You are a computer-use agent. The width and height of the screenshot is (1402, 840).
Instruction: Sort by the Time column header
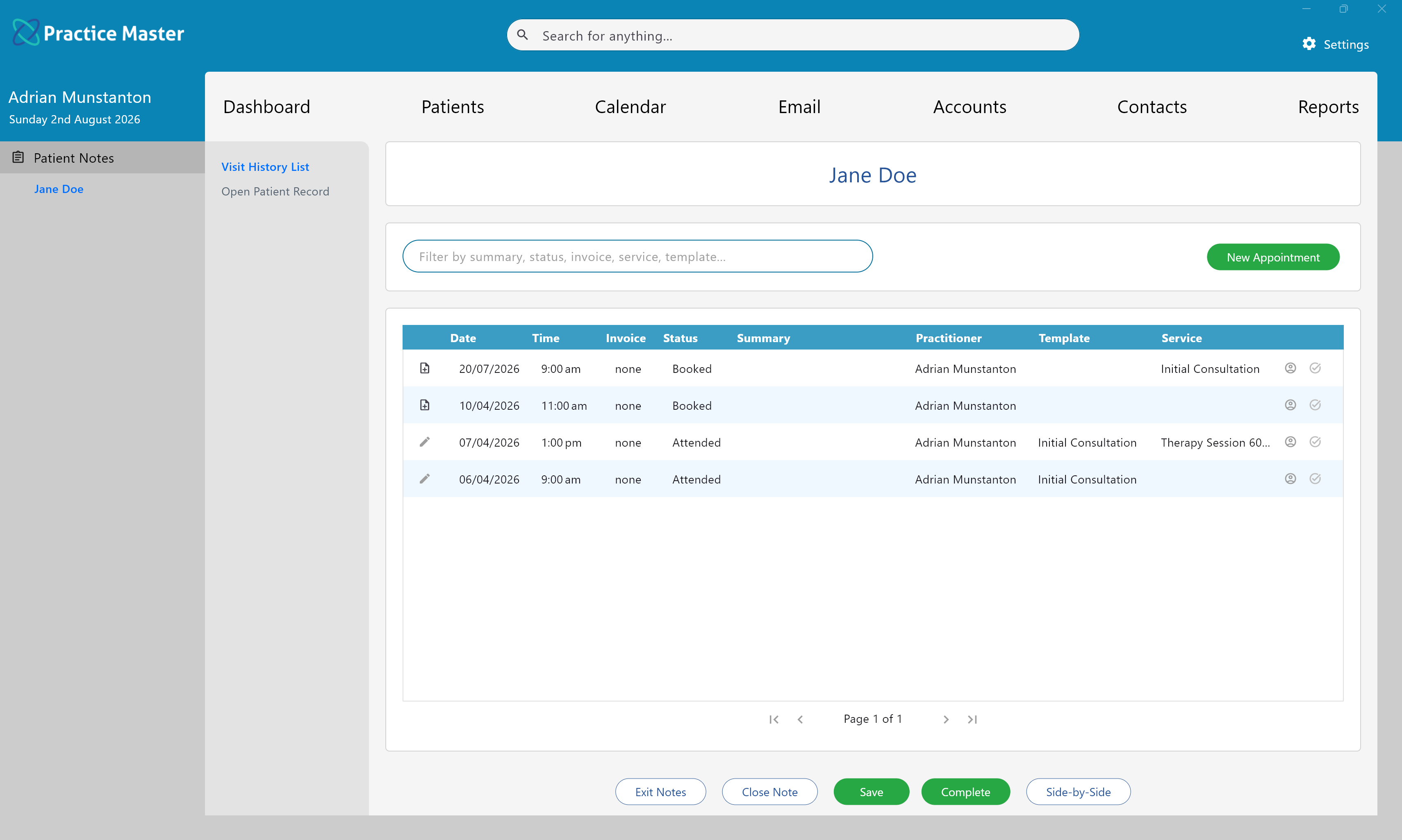pos(546,338)
